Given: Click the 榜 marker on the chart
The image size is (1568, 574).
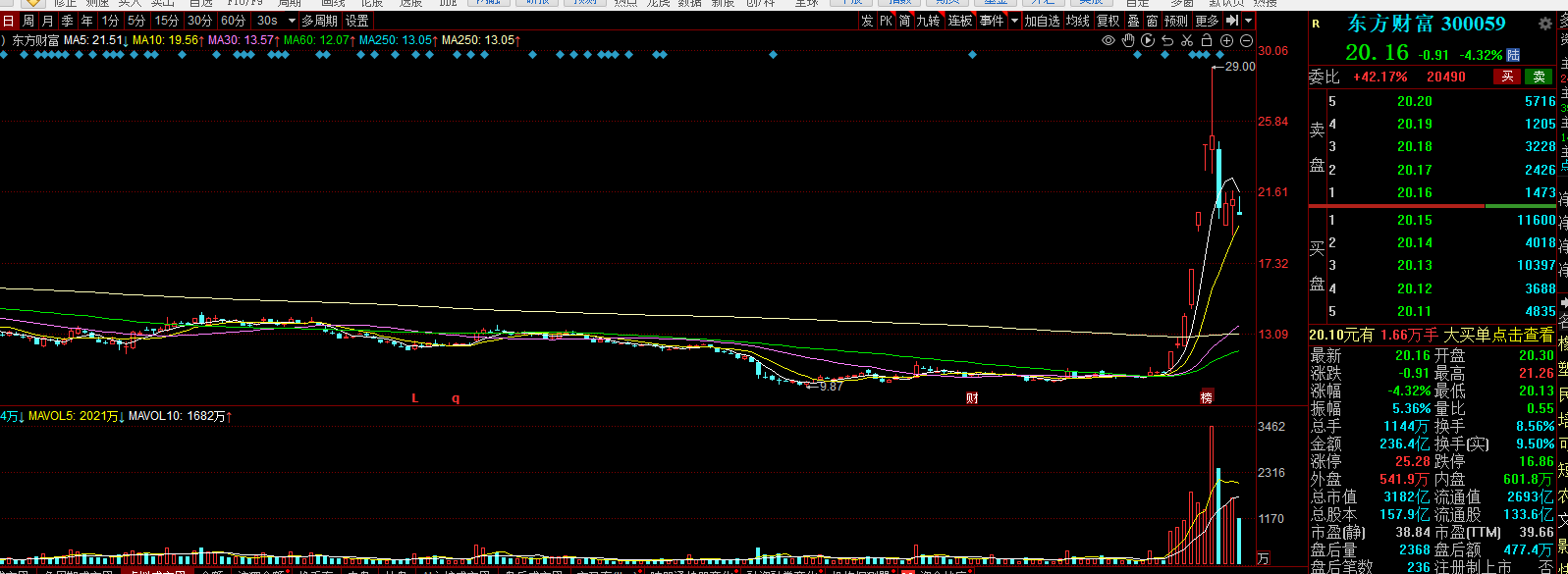Looking at the screenshot, I should pyautogui.click(x=1206, y=397).
